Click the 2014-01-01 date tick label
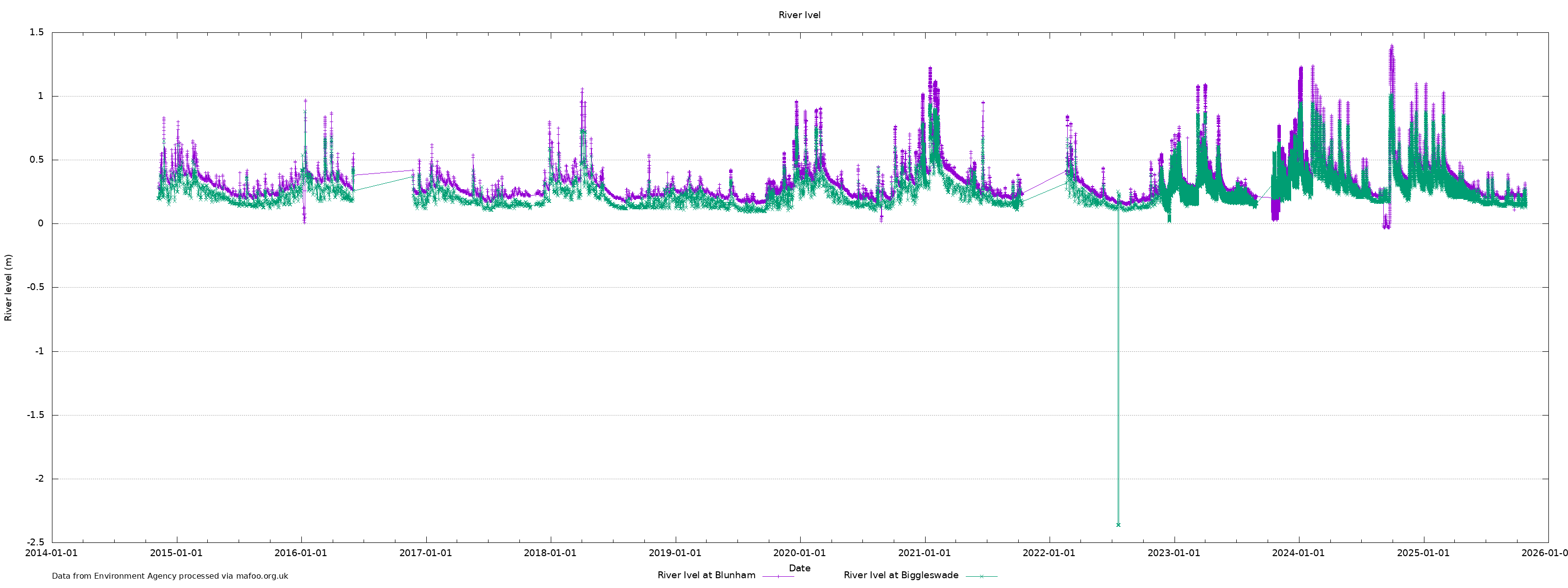The width and height of the screenshot is (1568, 588). coord(52,553)
